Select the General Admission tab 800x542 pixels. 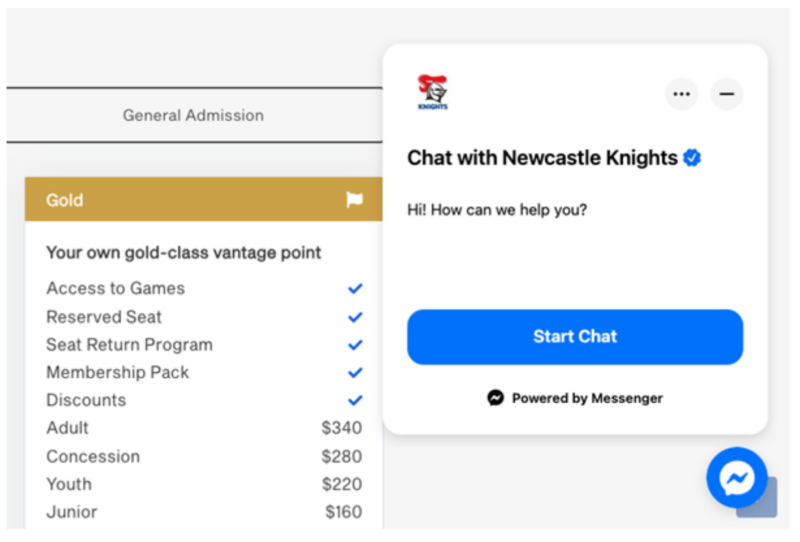[x=193, y=115]
